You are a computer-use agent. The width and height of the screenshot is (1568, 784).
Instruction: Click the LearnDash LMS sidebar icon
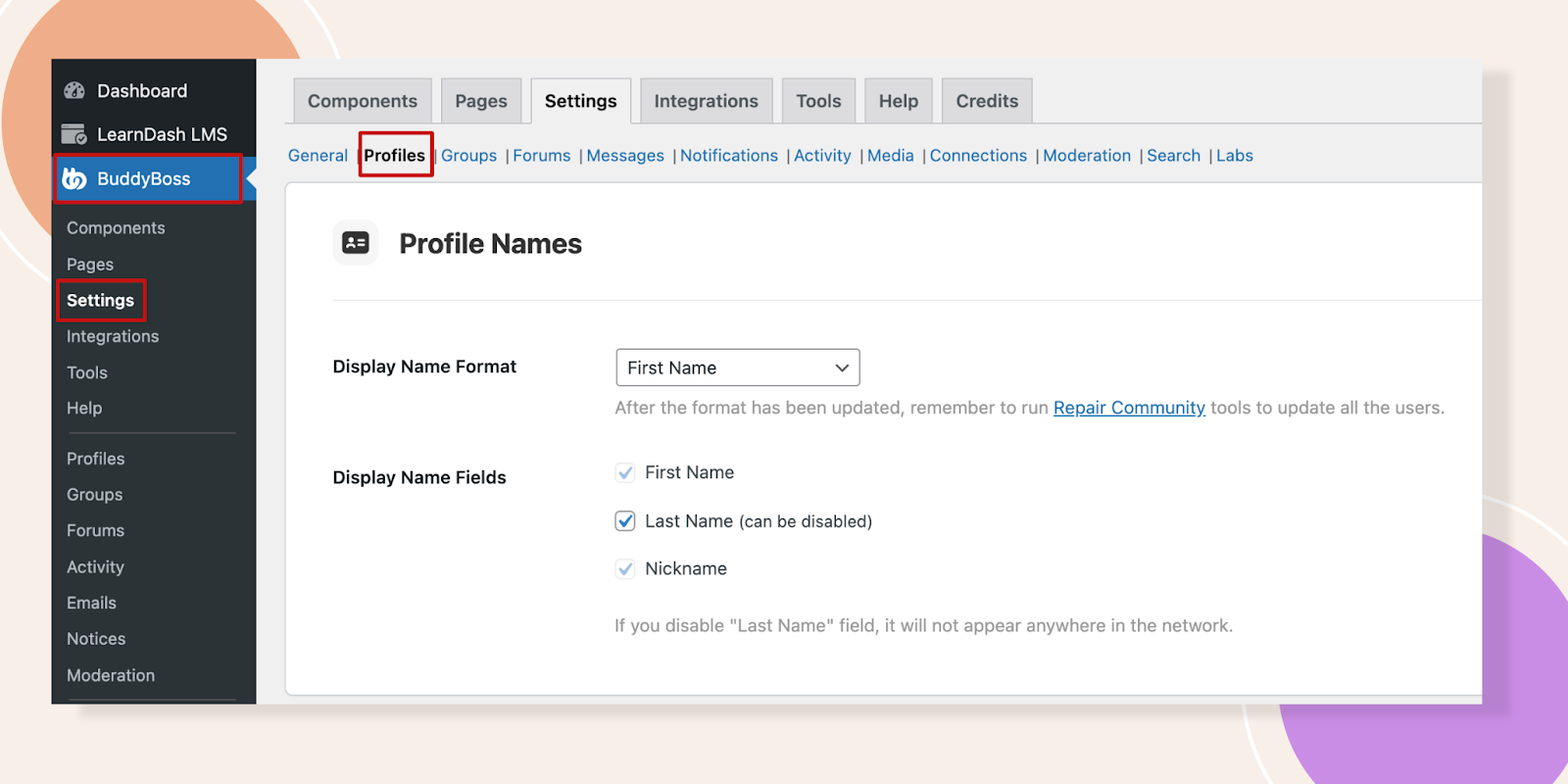pyautogui.click(x=74, y=134)
